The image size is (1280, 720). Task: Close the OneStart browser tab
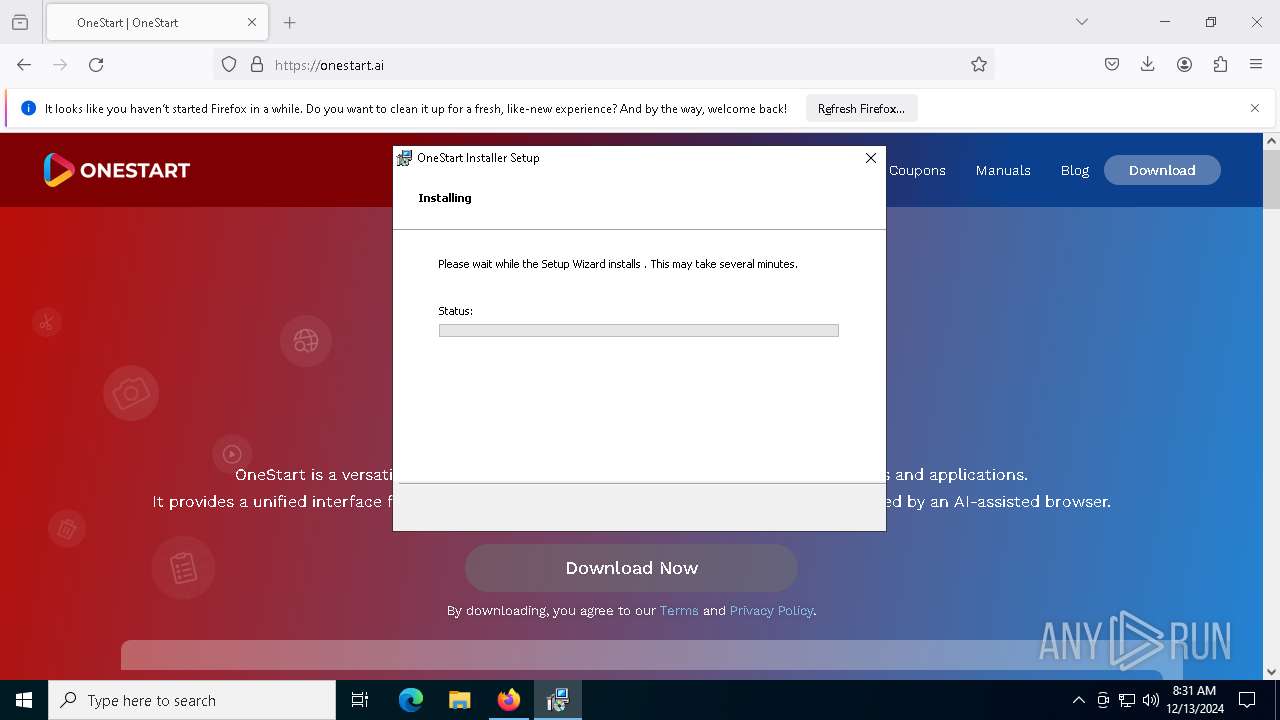[252, 22]
